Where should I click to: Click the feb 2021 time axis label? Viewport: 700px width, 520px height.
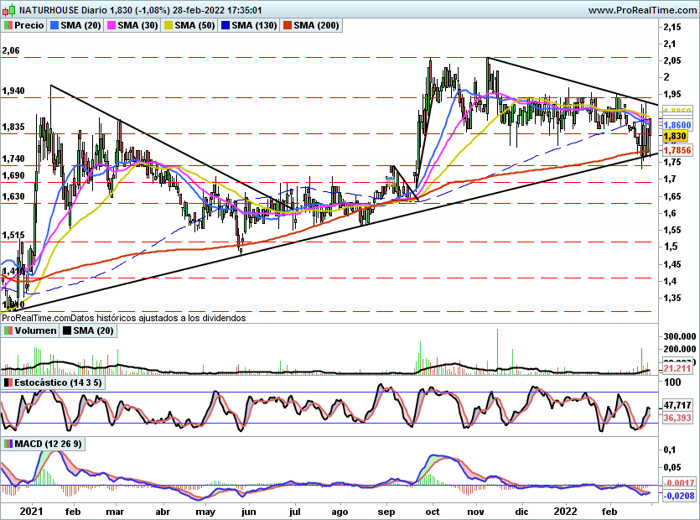[73, 512]
